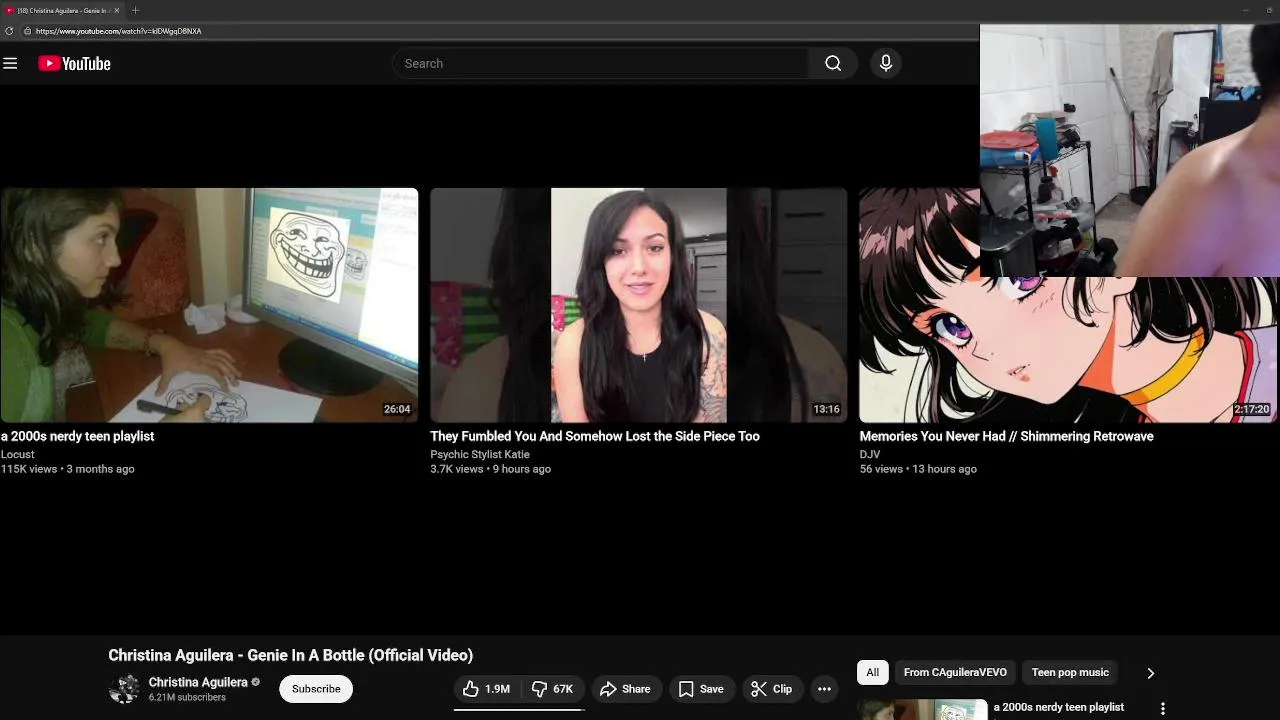Open sidebar 'a 2000s nerdy teen playlist' title
Screen dimensions: 1280x720
click(x=1059, y=707)
